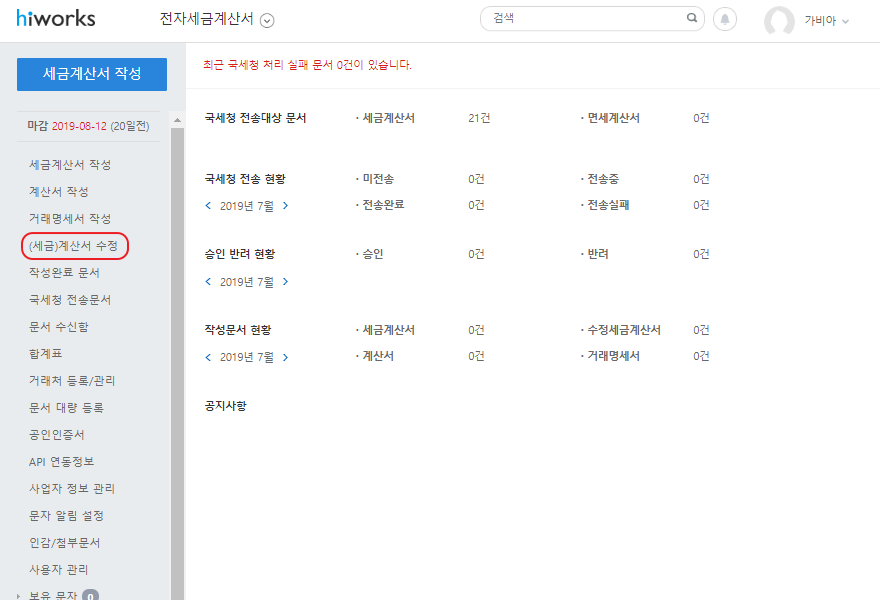
Task: Click the 반려 status label
Action: (x=598, y=254)
